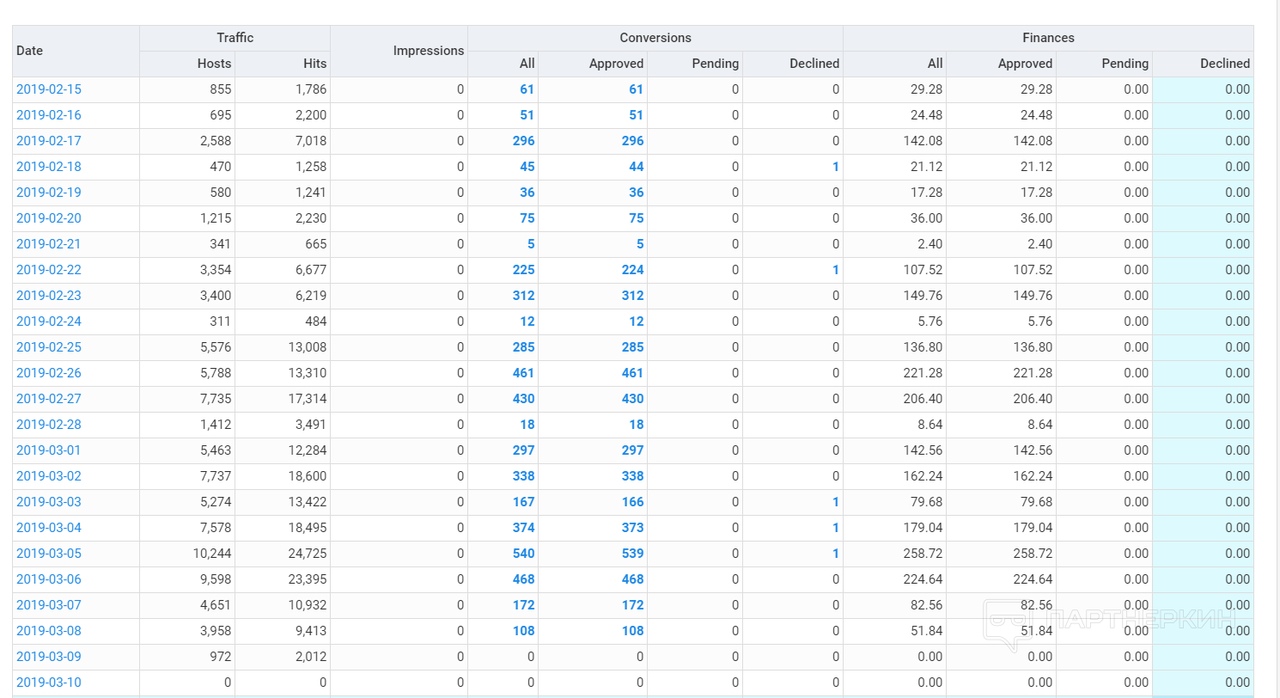Sort by Hosts column header
1280x698 pixels.
[214, 64]
